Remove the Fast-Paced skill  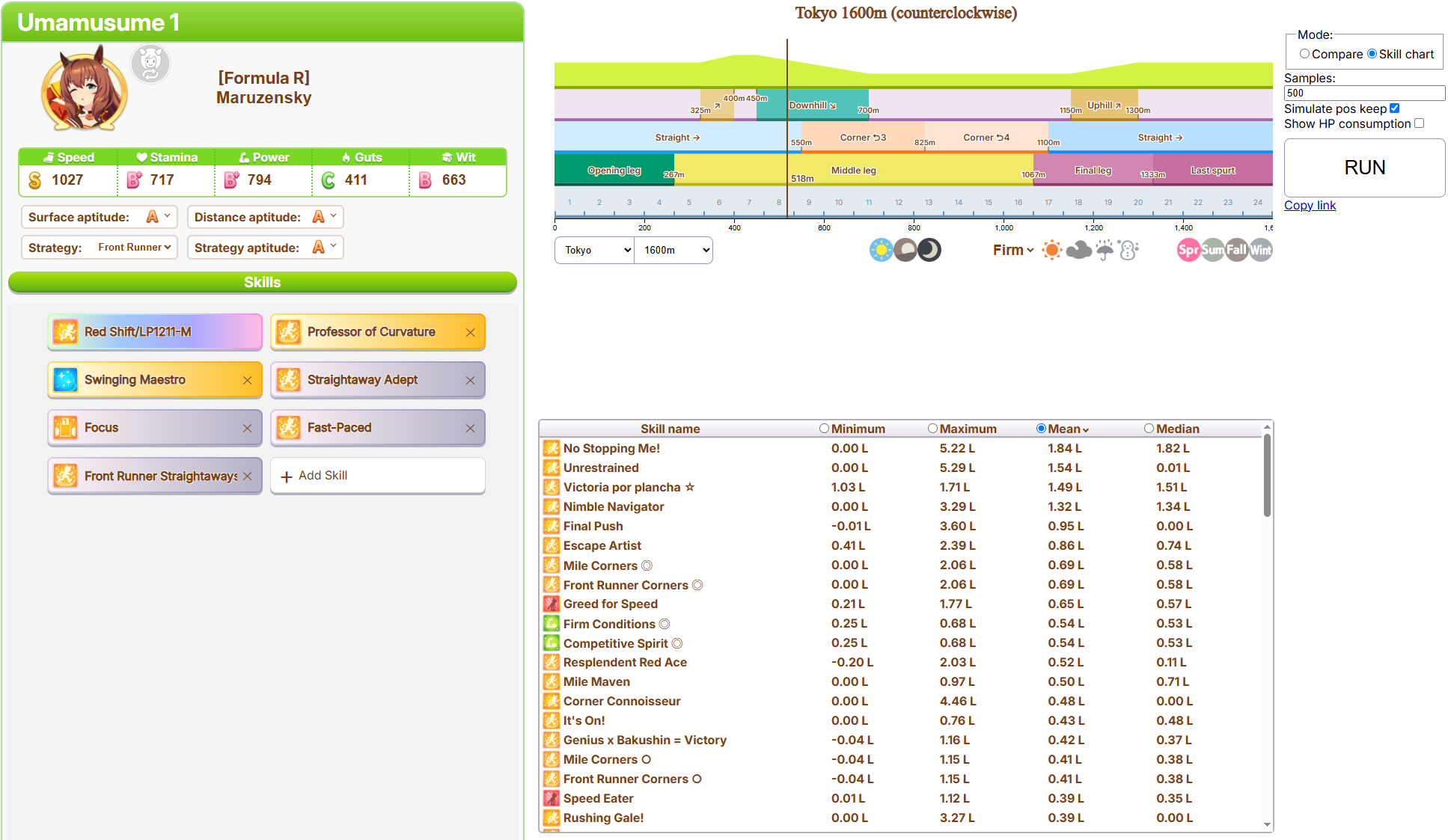pyautogui.click(x=470, y=428)
